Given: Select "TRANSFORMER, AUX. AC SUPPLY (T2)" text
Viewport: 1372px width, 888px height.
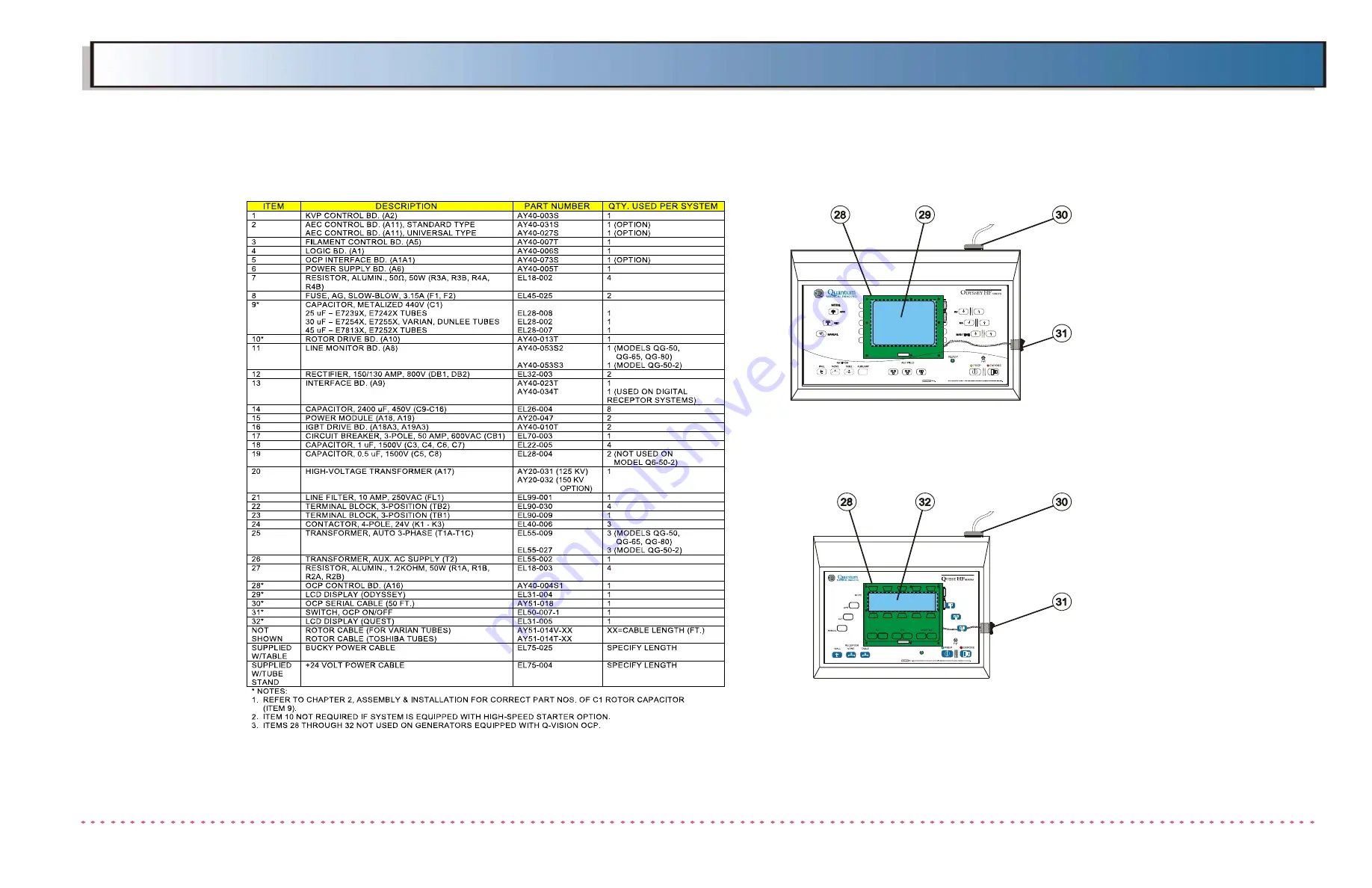Looking at the screenshot, I should tap(381, 559).
